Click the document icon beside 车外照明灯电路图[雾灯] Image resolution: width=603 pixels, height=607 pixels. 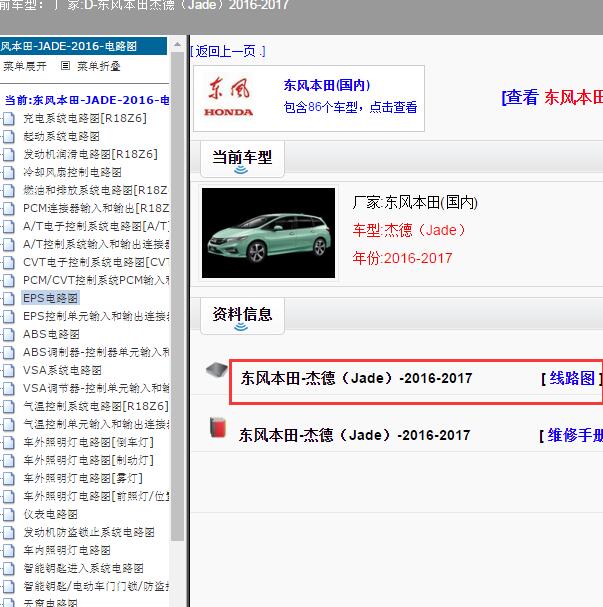coord(9,478)
